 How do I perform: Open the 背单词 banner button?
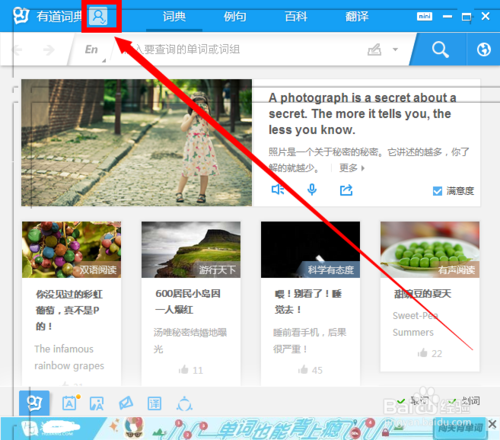click(x=460, y=428)
